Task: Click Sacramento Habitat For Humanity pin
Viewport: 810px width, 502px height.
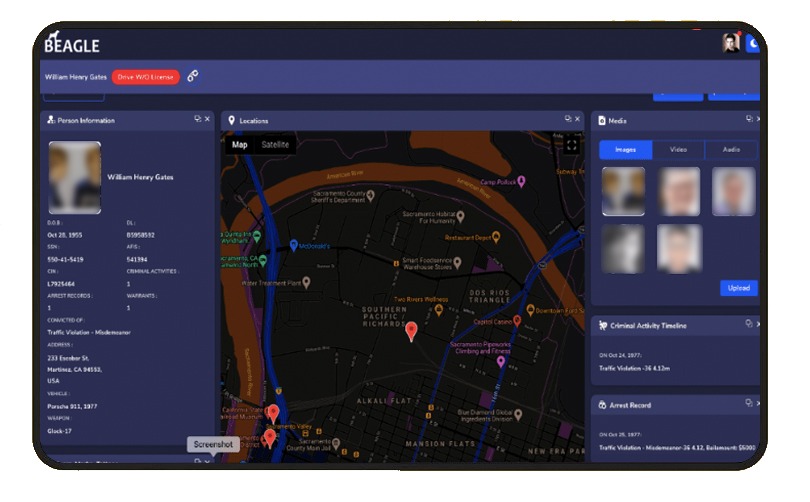Action: pos(460,216)
